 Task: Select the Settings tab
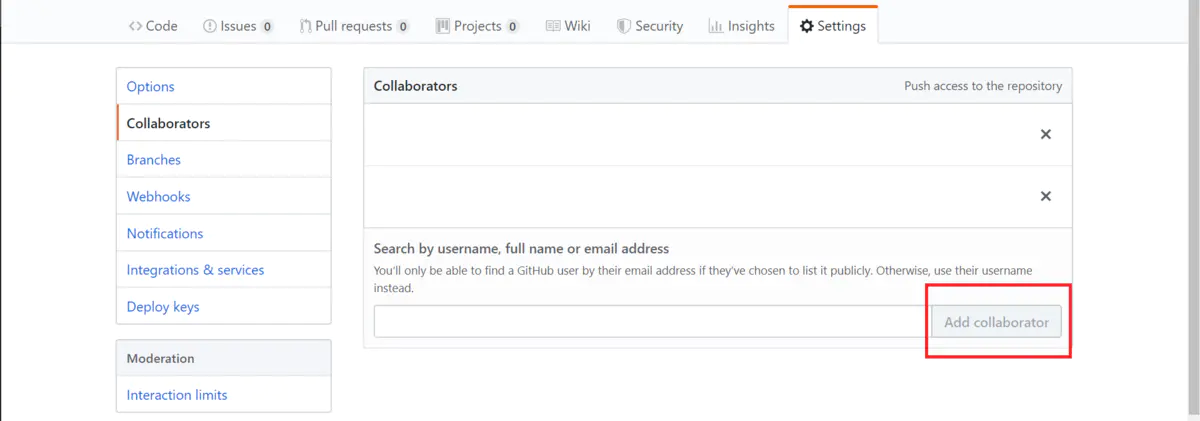[x=833, y=26]
